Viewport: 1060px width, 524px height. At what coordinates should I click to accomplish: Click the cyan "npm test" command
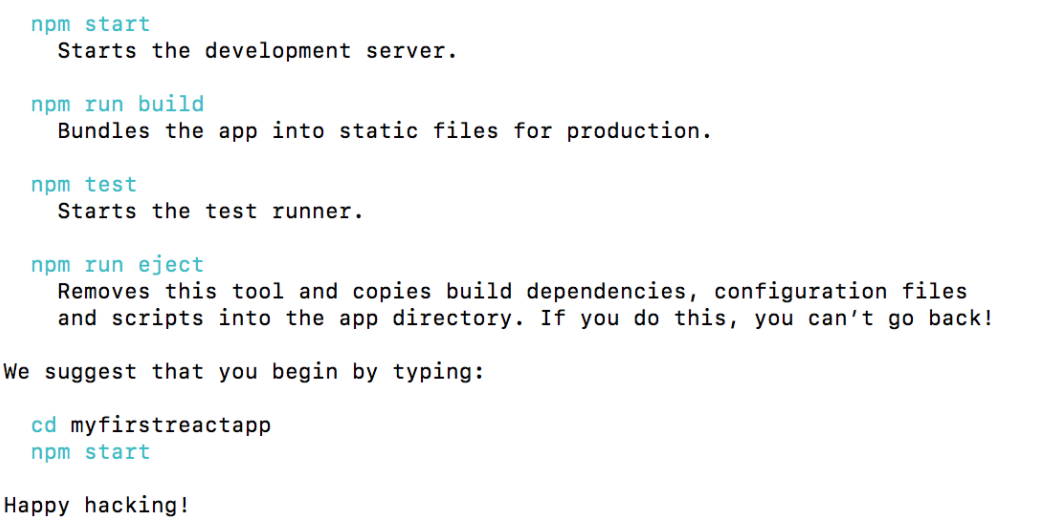point(84,185)
